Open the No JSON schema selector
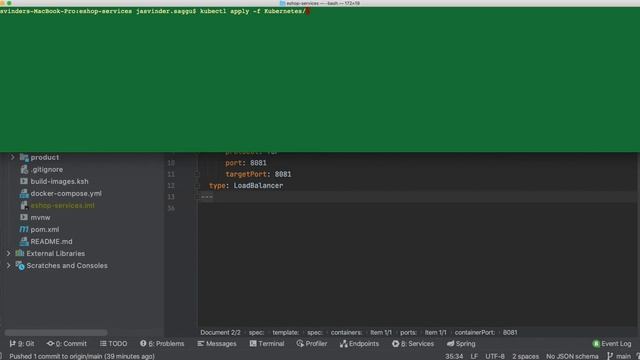This screenshot has width=640, height=360. click(572, 356)
